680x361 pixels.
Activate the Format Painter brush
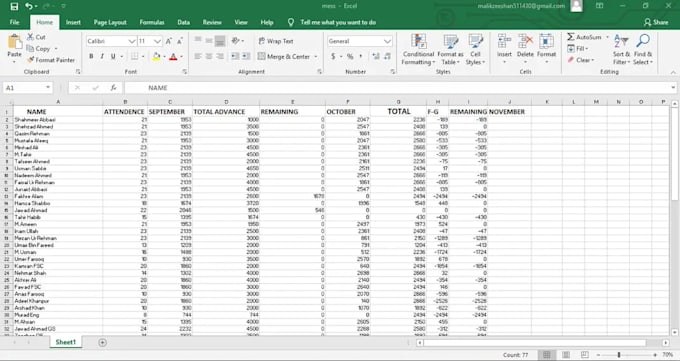tap(50, 60)
